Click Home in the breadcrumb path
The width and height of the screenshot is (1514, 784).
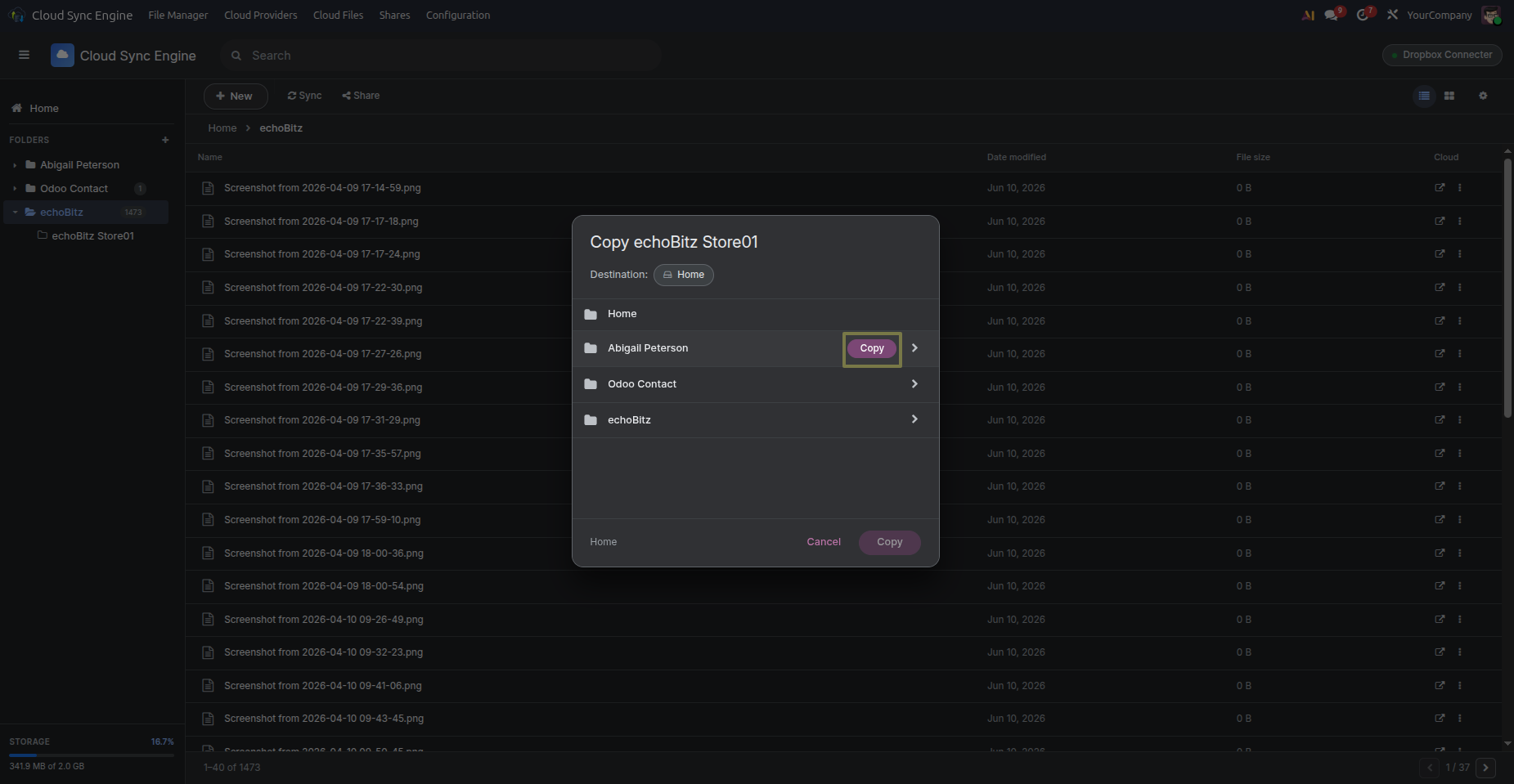coord(222,128)
